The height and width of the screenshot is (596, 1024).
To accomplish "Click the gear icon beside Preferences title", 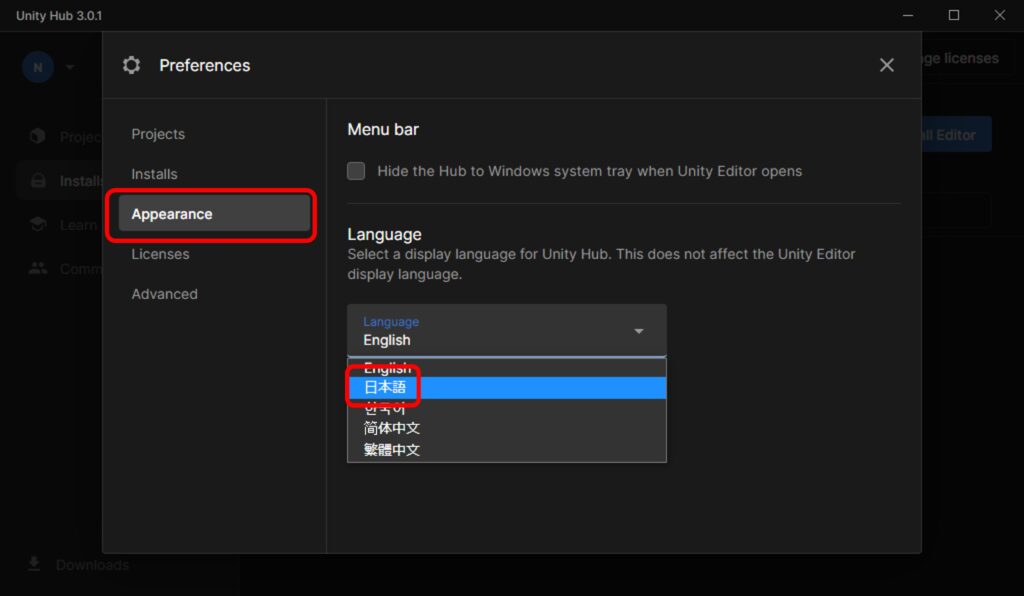I will (131, 65).
